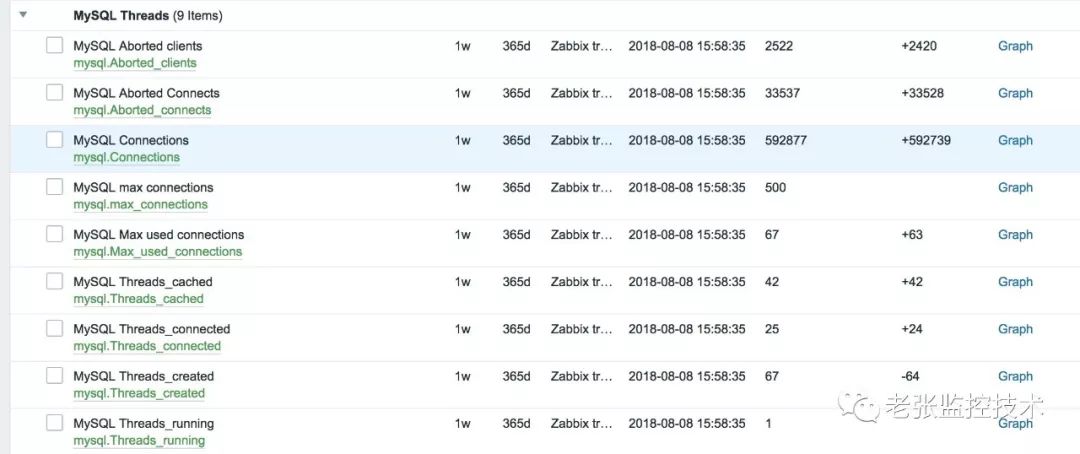The image size is (1080, 454).
Task: Collapse the MySQL Threads group
Action: (x=23, y=14)
